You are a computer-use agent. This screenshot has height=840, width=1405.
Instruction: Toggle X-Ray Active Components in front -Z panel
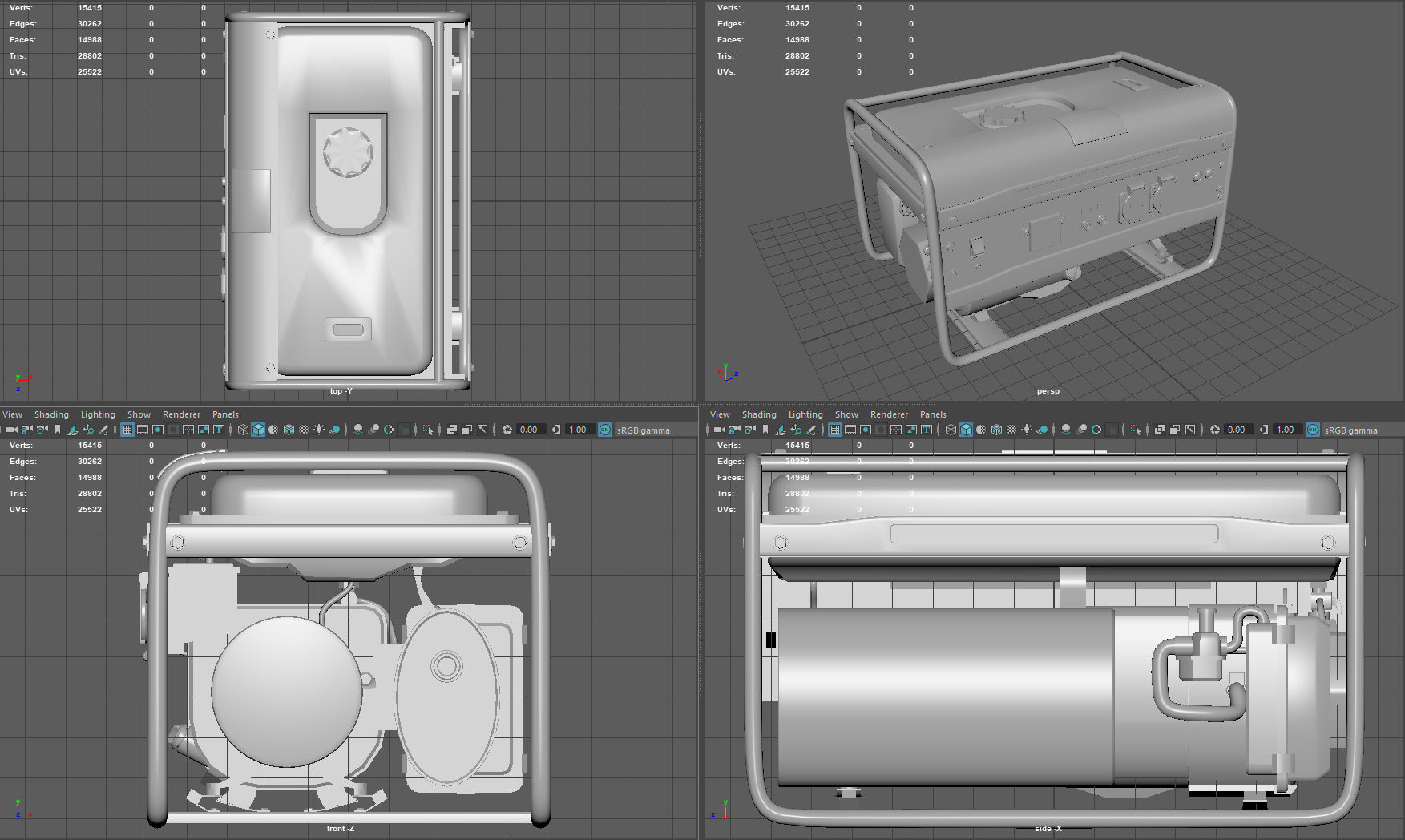(467, 430)
